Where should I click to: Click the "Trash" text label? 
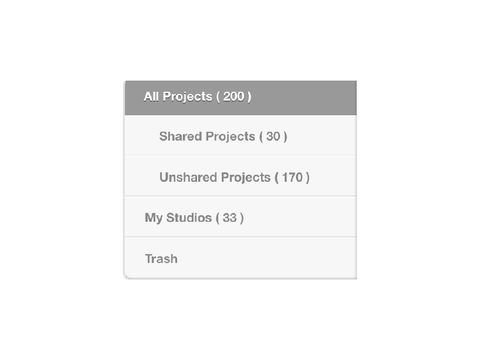click(x=161, y=259)
